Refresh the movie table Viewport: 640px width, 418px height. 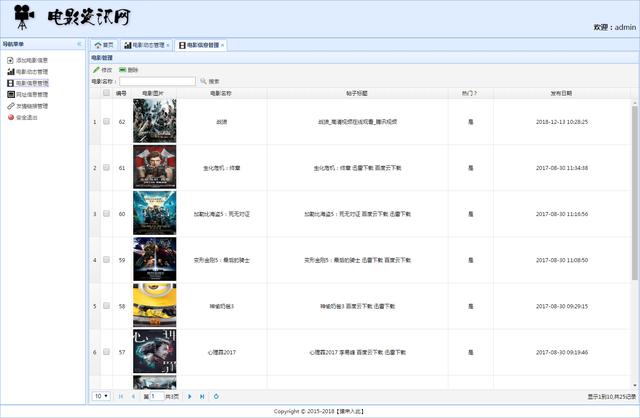(216, 396)
